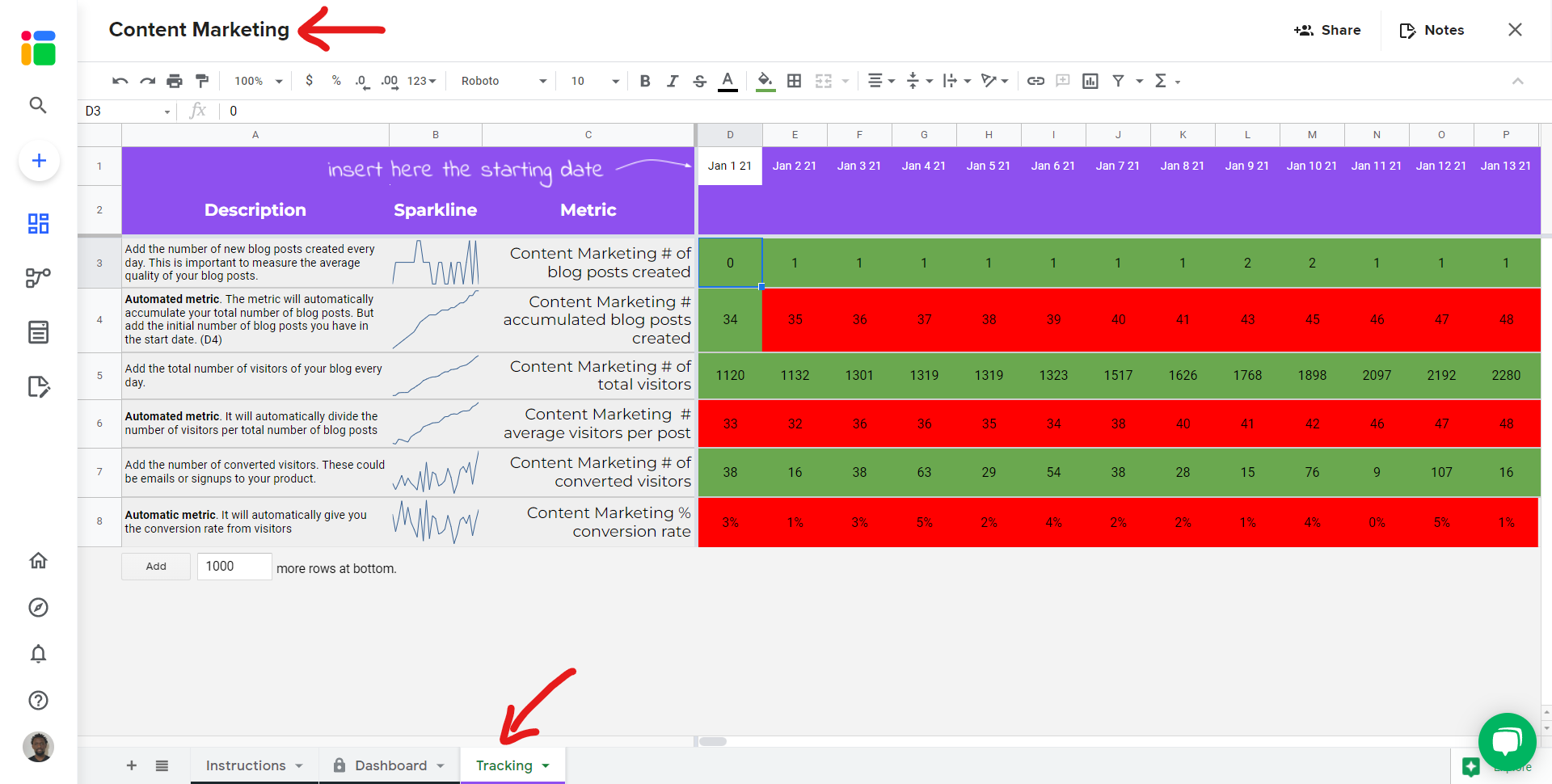Print the spreadsheet using printer icon
This screenshot has height=784, width=1552.
[175, 81]
